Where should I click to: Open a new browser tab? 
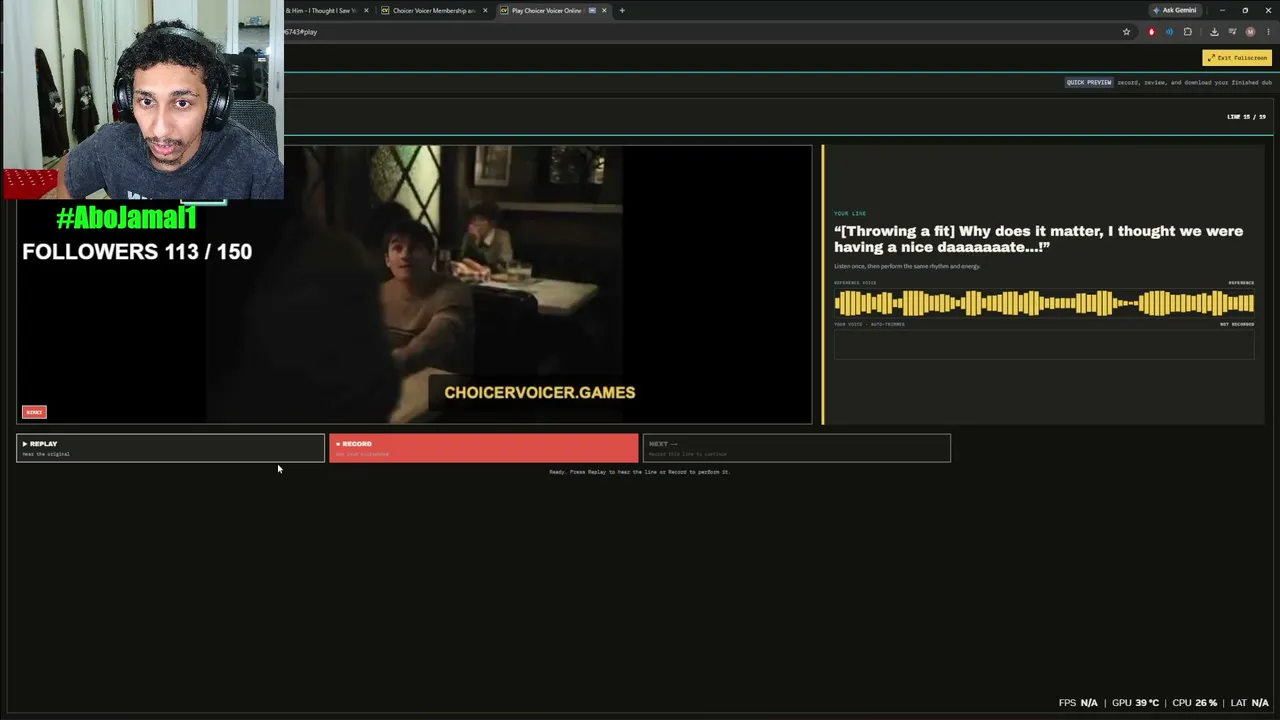(622, 11)
